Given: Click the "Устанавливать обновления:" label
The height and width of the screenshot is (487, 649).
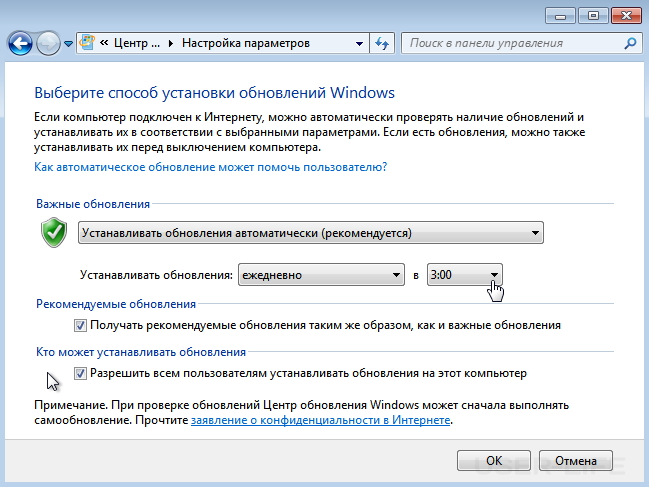Looking at the screenshot, I should click(x=156, y=275).
